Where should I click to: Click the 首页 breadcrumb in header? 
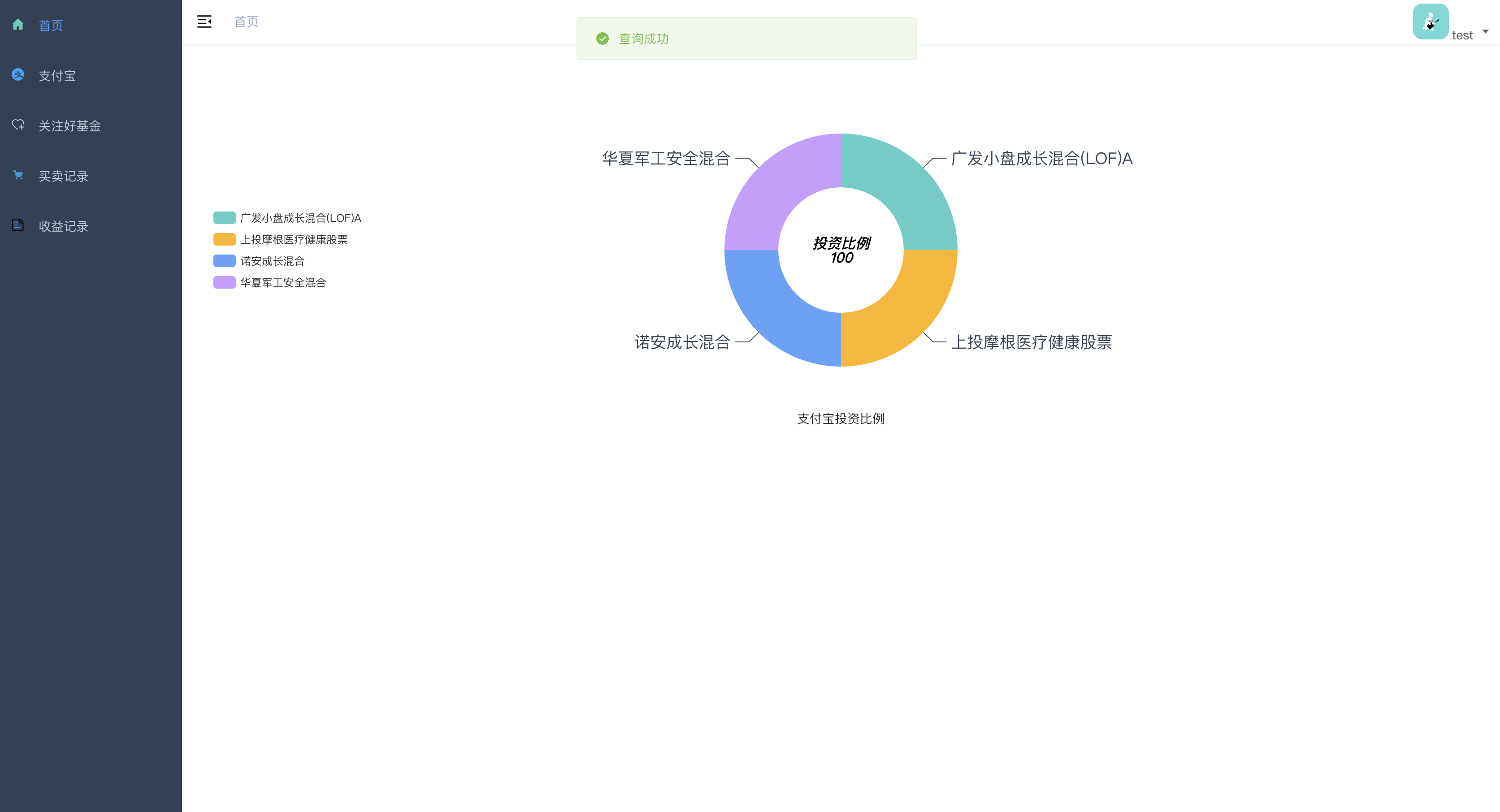pos(246,22)
